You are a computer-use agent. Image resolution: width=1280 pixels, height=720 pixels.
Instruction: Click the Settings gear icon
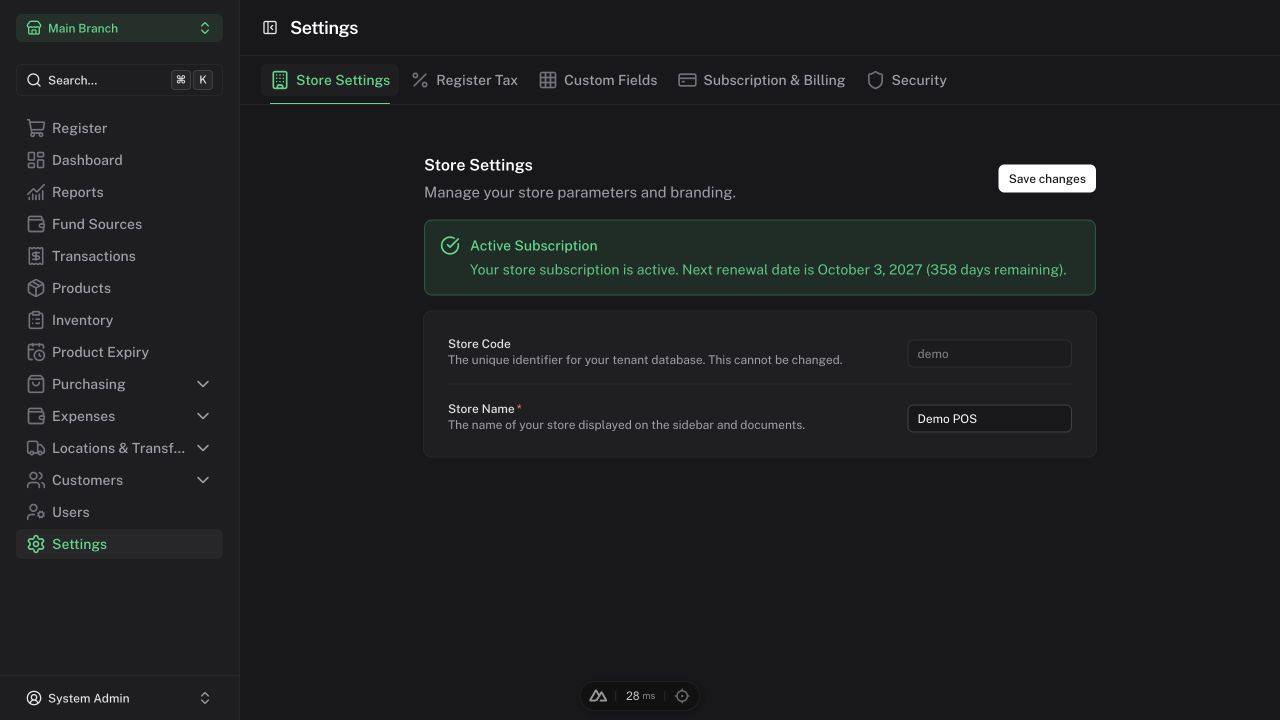[36, 544]
